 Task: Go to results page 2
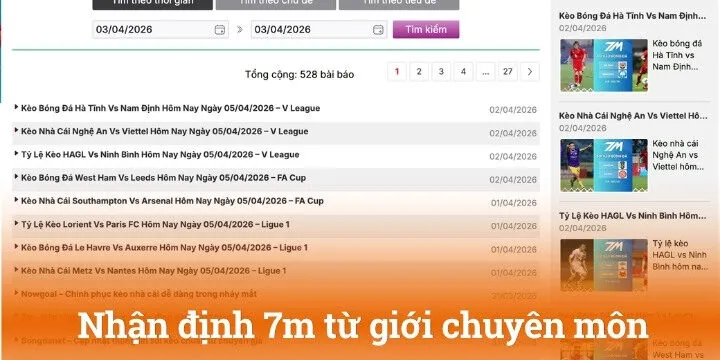coord(419,72)
